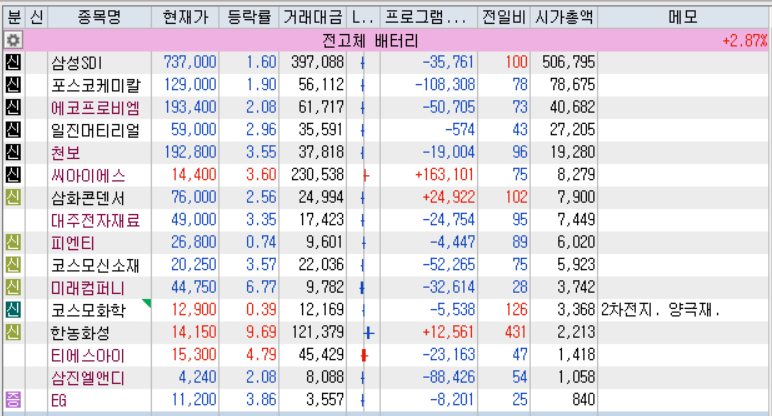772x416 pixels.
Task: Sort by the 현재가 column header
Action: [x=186, y=18]
